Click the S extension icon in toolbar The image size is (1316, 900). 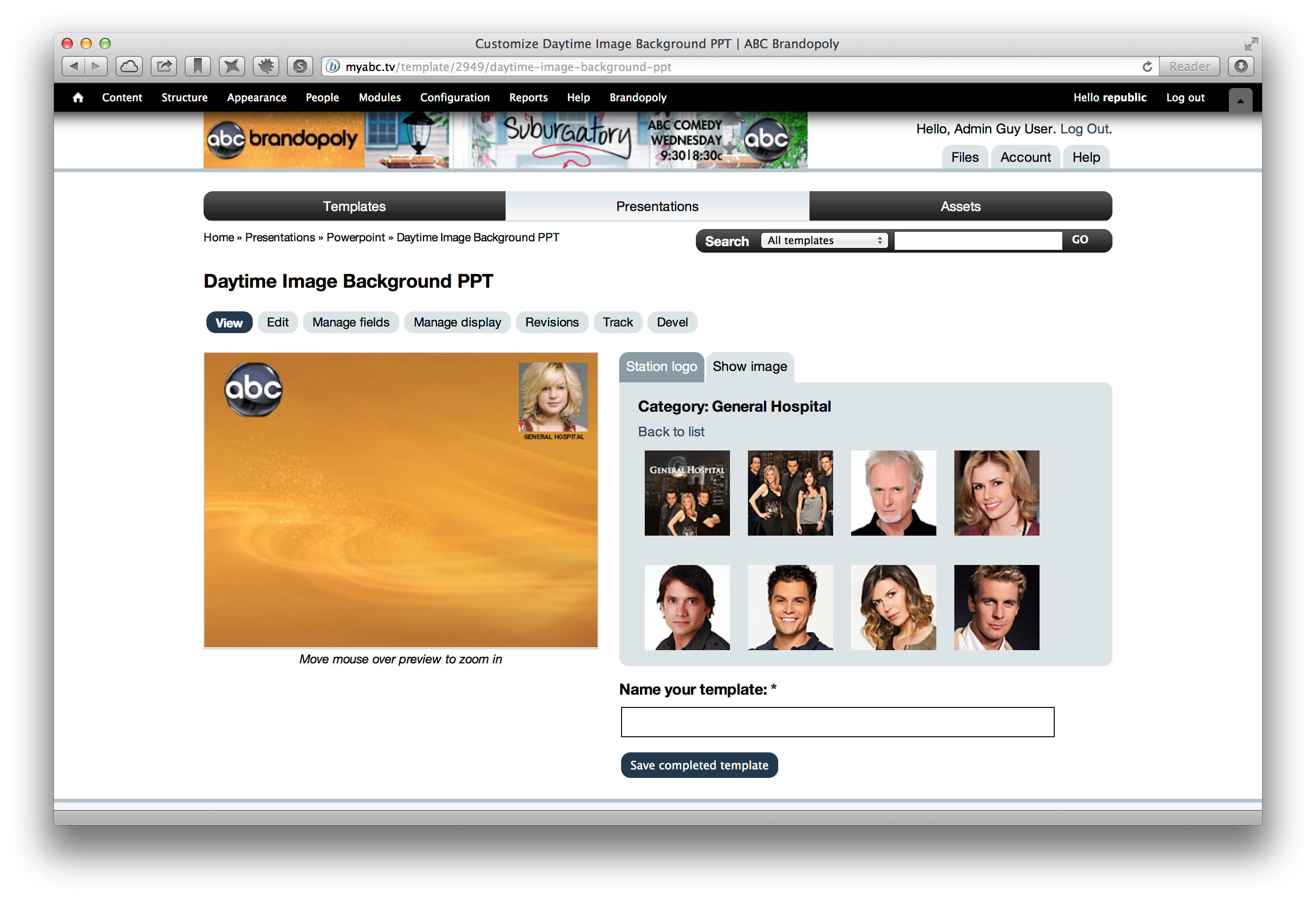(300, 67)
